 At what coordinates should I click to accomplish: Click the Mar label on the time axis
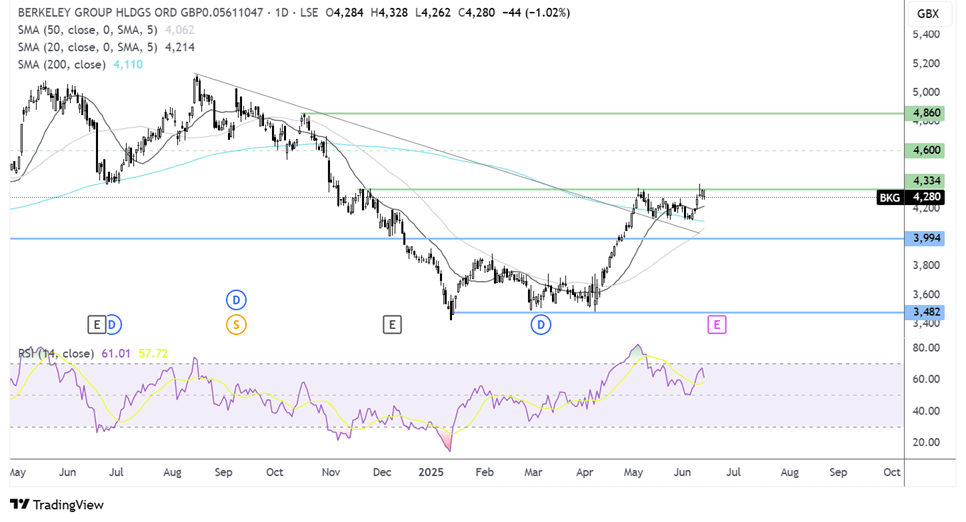[x=533, y=472]
